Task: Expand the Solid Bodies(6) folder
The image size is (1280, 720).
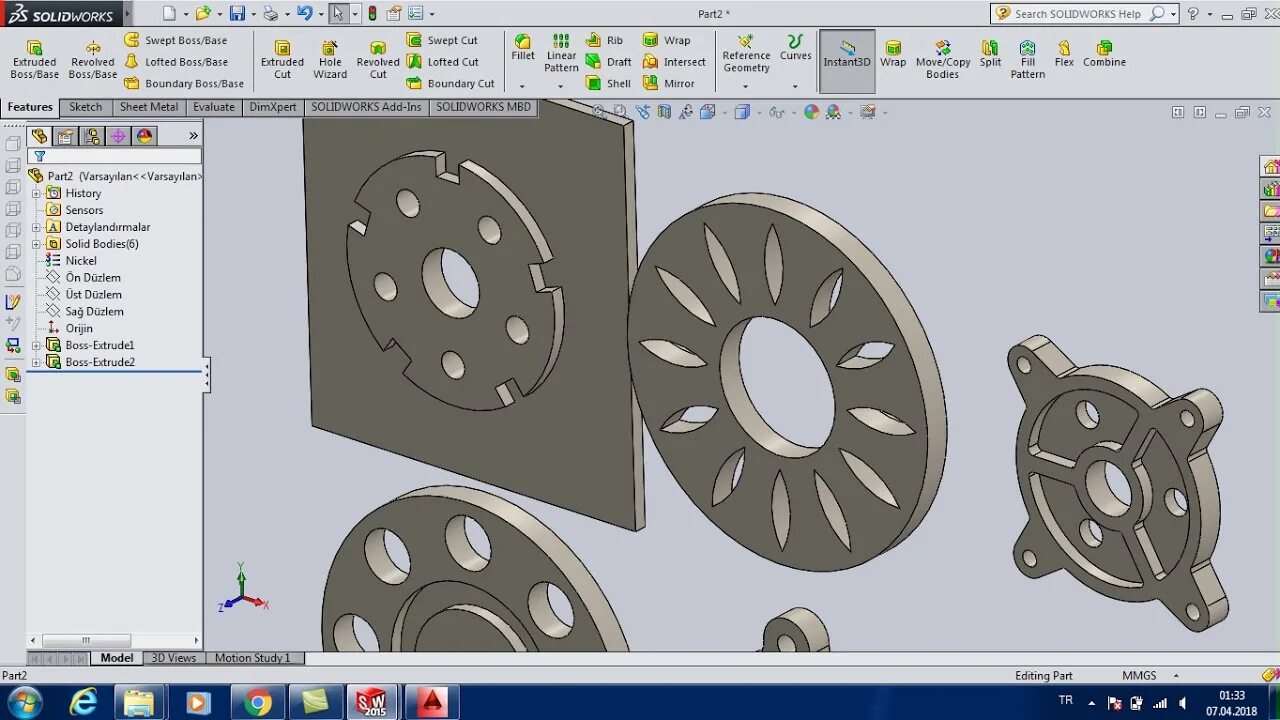Action: [36, 243]
